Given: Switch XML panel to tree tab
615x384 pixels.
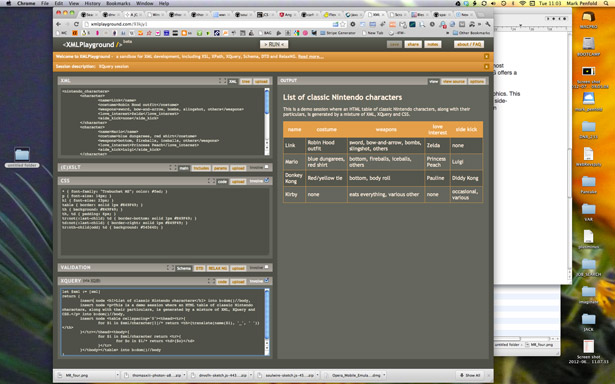Looking at the screenshot, I should coord(246,81).
